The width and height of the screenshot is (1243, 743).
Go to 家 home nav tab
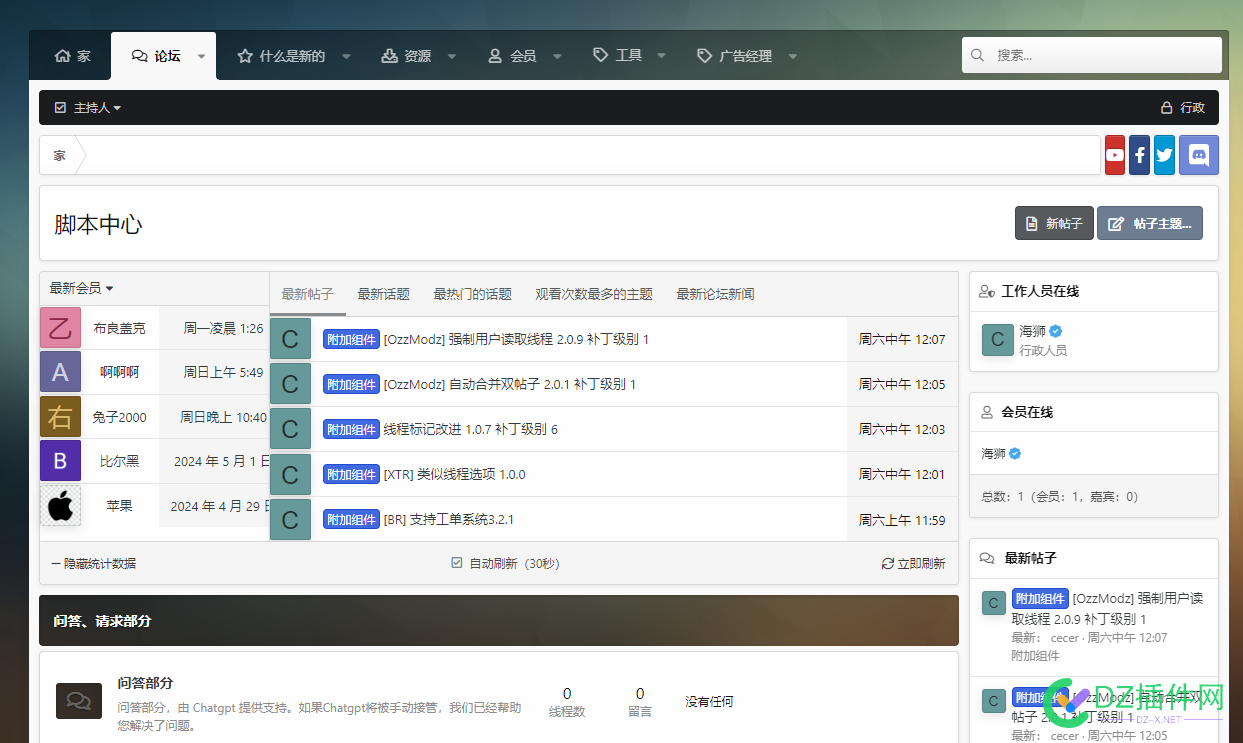72,56
